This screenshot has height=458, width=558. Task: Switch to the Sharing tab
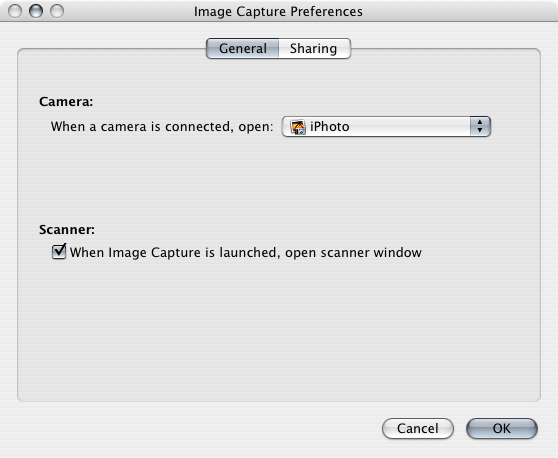(314, 48)
